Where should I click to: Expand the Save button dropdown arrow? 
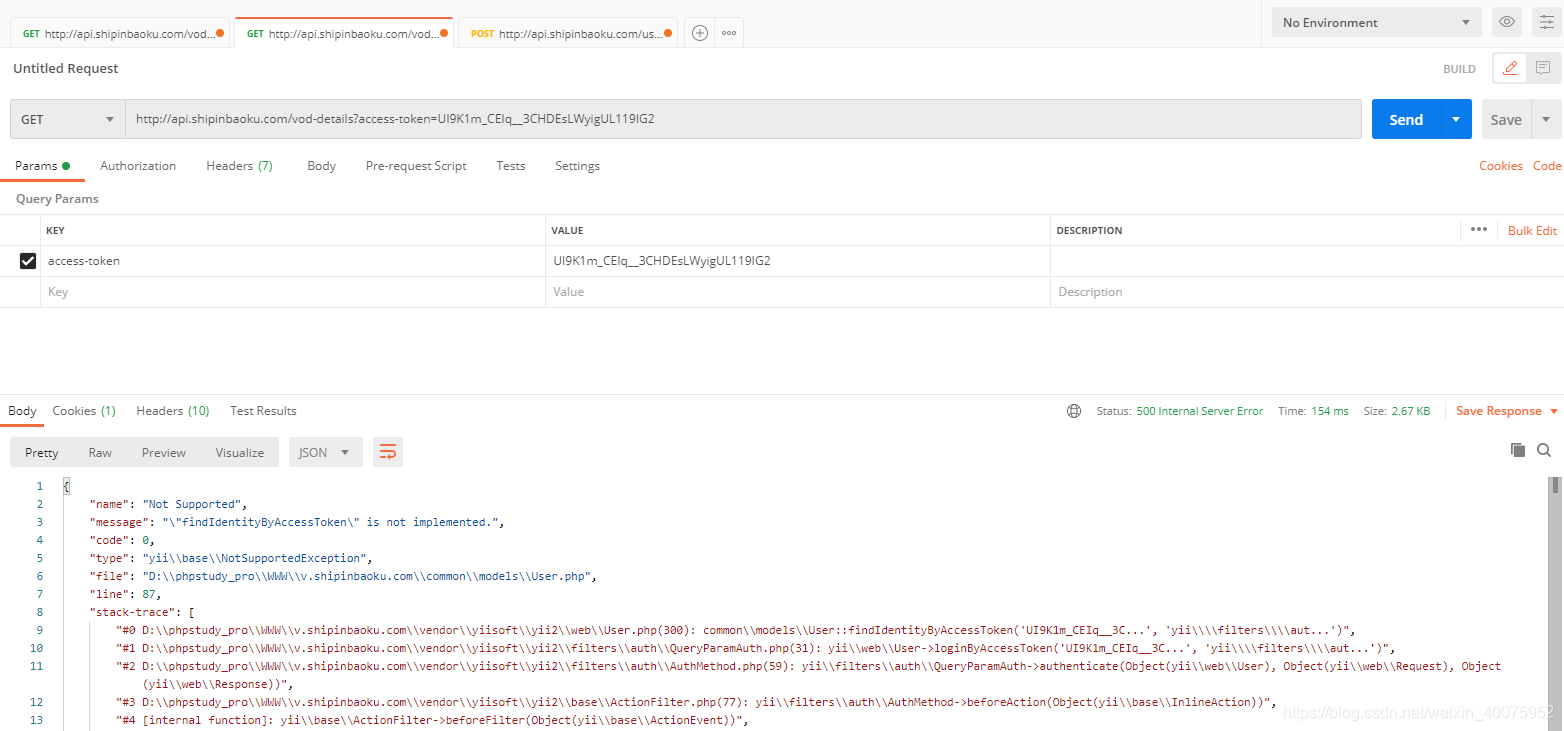pos(1547,119)
